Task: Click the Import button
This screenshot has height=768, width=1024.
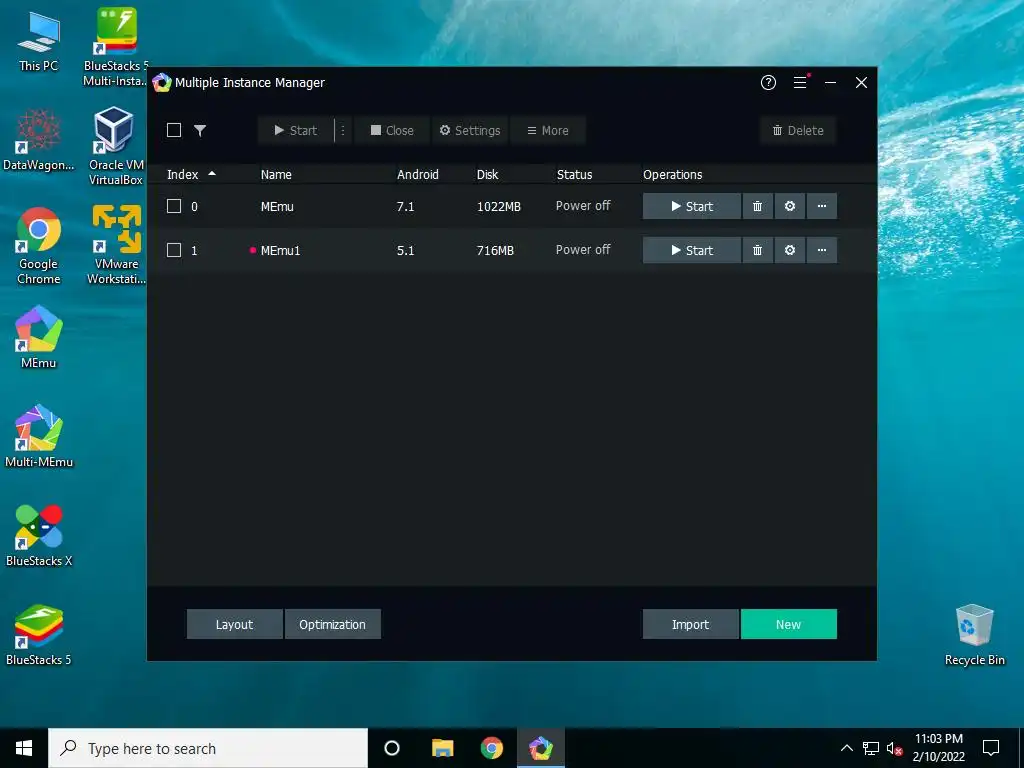Action: [x=690, y=624]
